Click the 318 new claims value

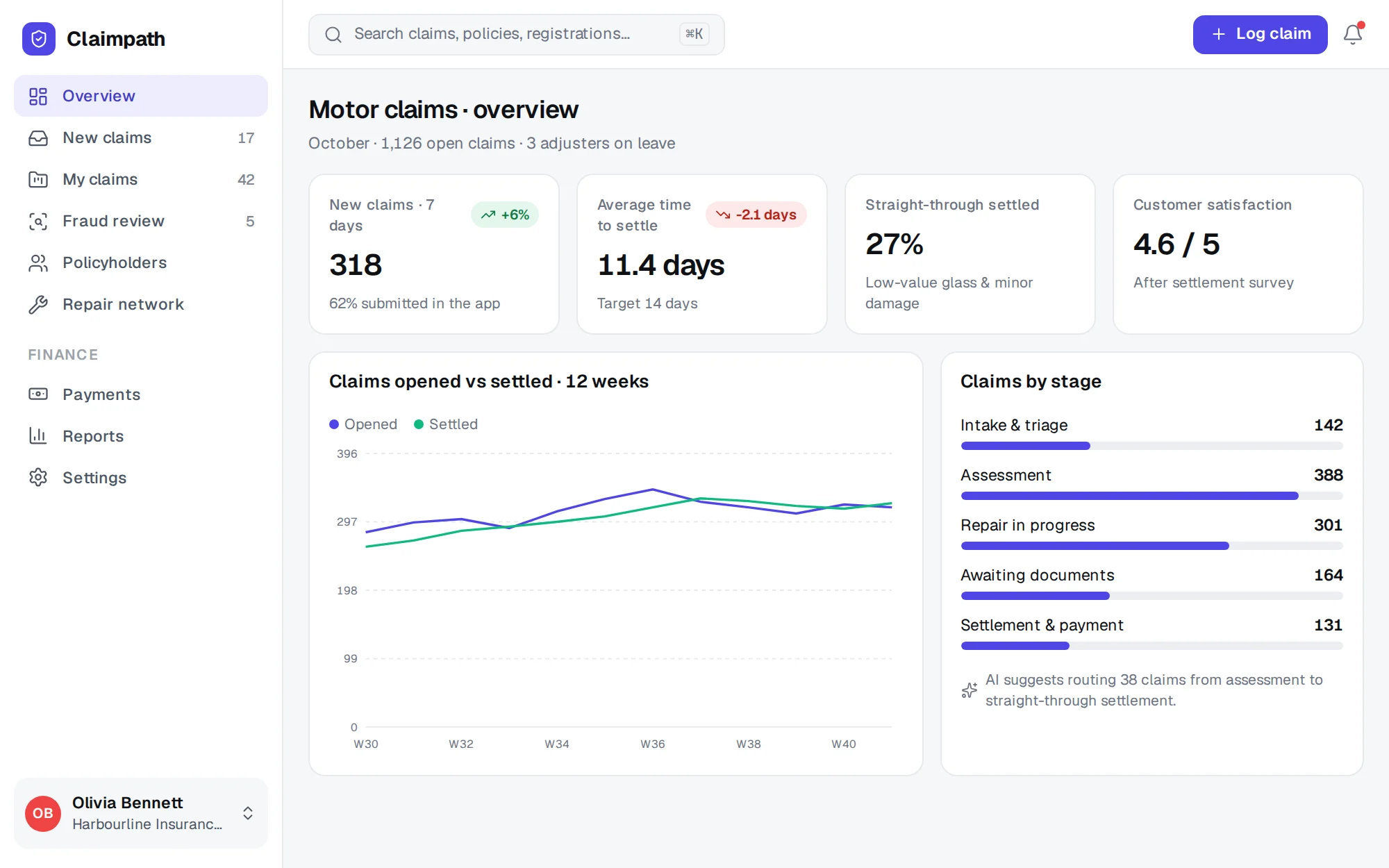coord(356,265)
